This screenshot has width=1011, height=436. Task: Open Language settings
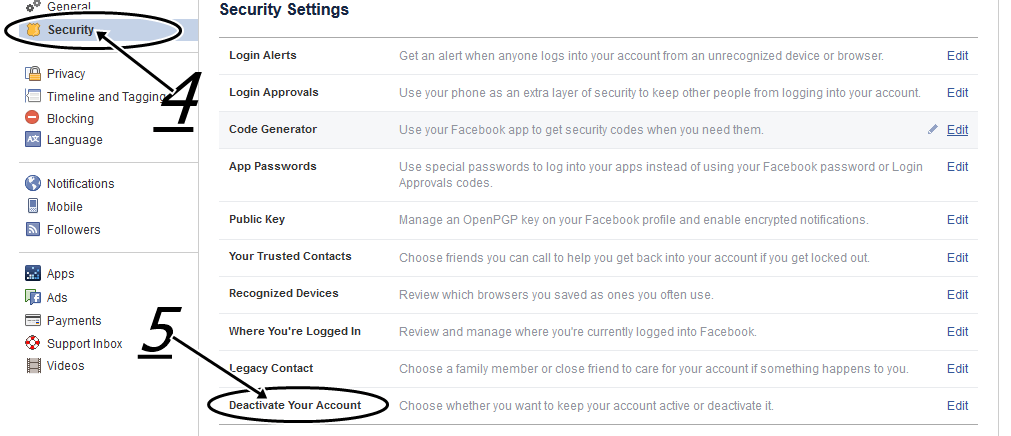pos(75,140)
